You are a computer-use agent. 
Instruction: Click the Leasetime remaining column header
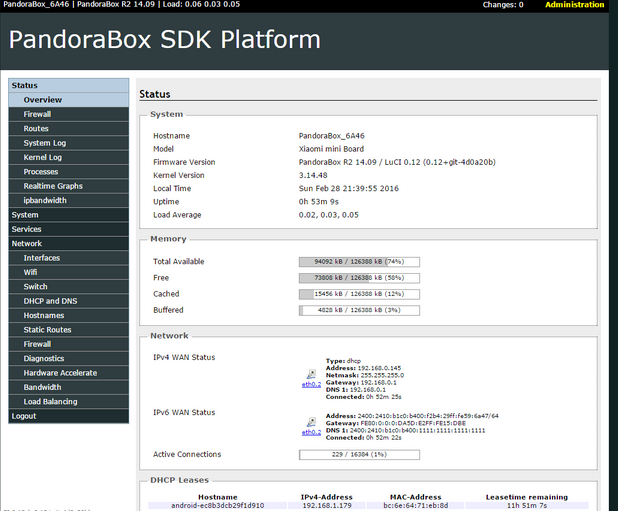coord(527,497)
